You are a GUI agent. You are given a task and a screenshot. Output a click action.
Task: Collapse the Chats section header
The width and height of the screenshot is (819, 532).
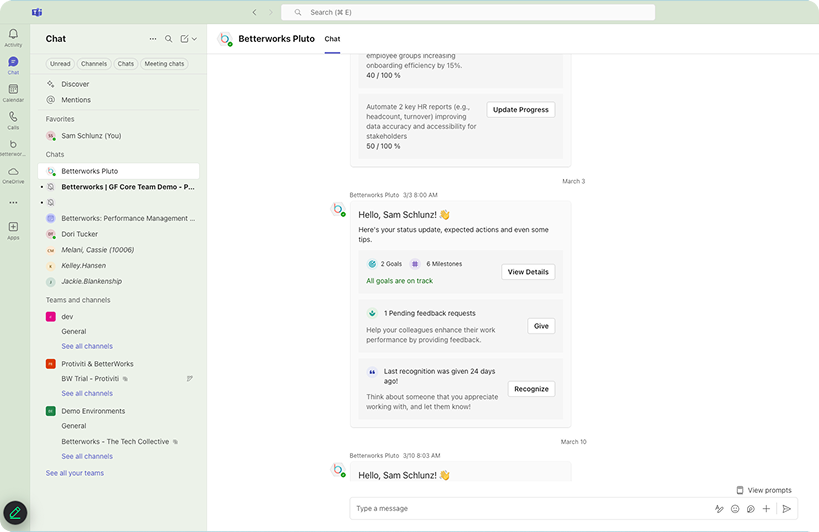pos(55,155)
